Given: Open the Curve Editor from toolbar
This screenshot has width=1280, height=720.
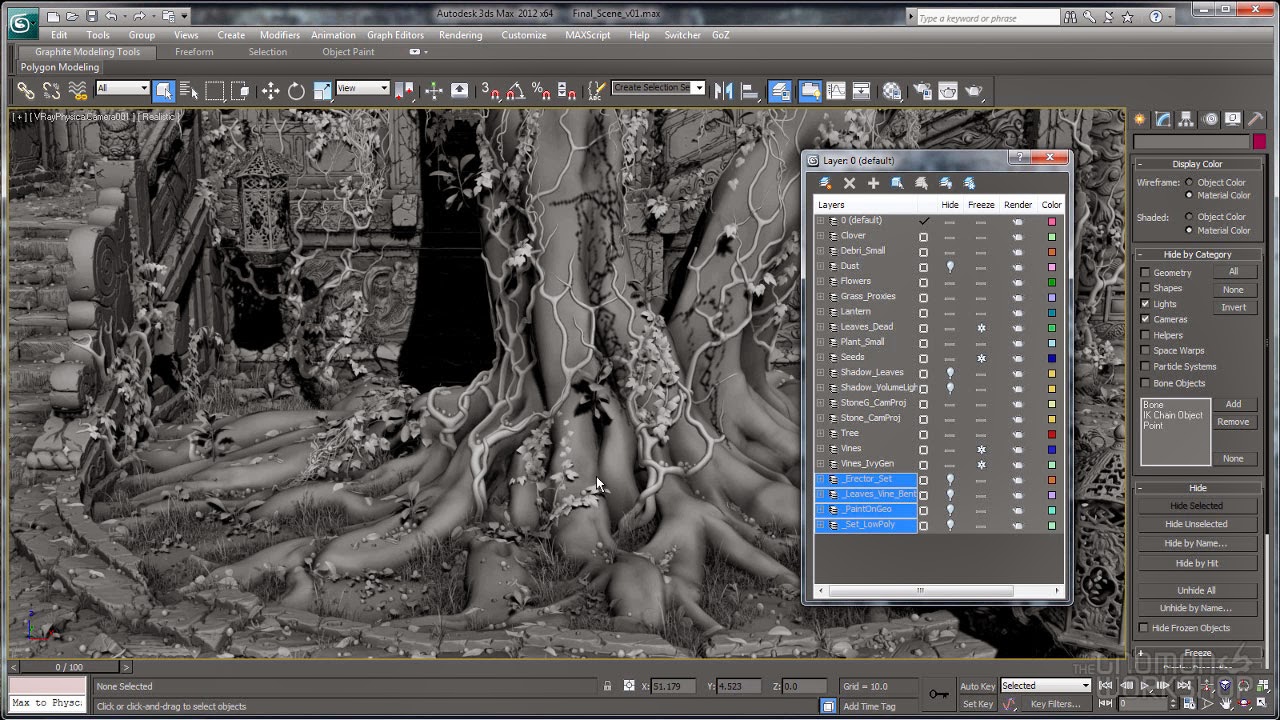Looking at the screenshot, I should (x=838, y=91).
